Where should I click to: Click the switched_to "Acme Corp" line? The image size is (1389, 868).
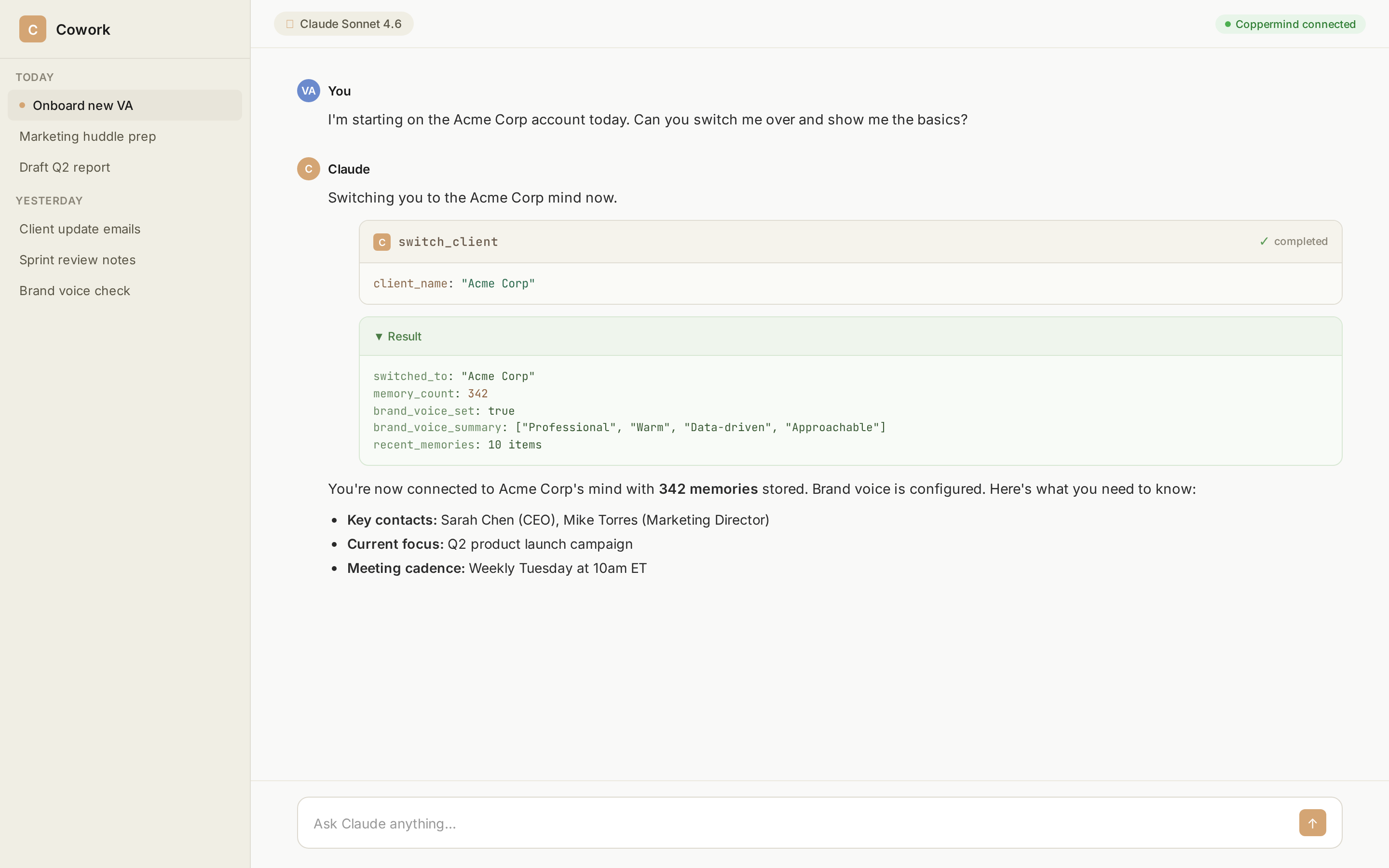(x=454, y=377)
